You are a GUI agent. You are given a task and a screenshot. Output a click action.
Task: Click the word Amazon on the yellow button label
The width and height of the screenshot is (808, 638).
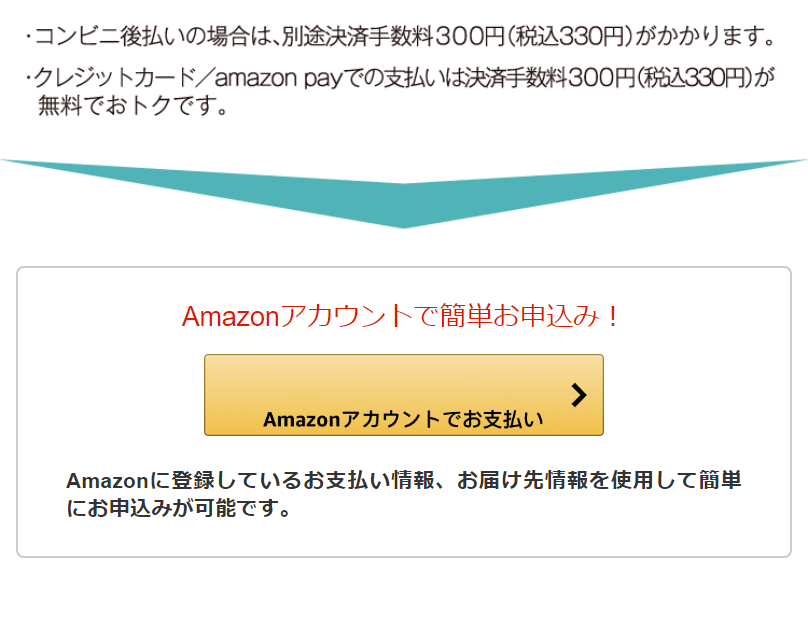(302, 420)
